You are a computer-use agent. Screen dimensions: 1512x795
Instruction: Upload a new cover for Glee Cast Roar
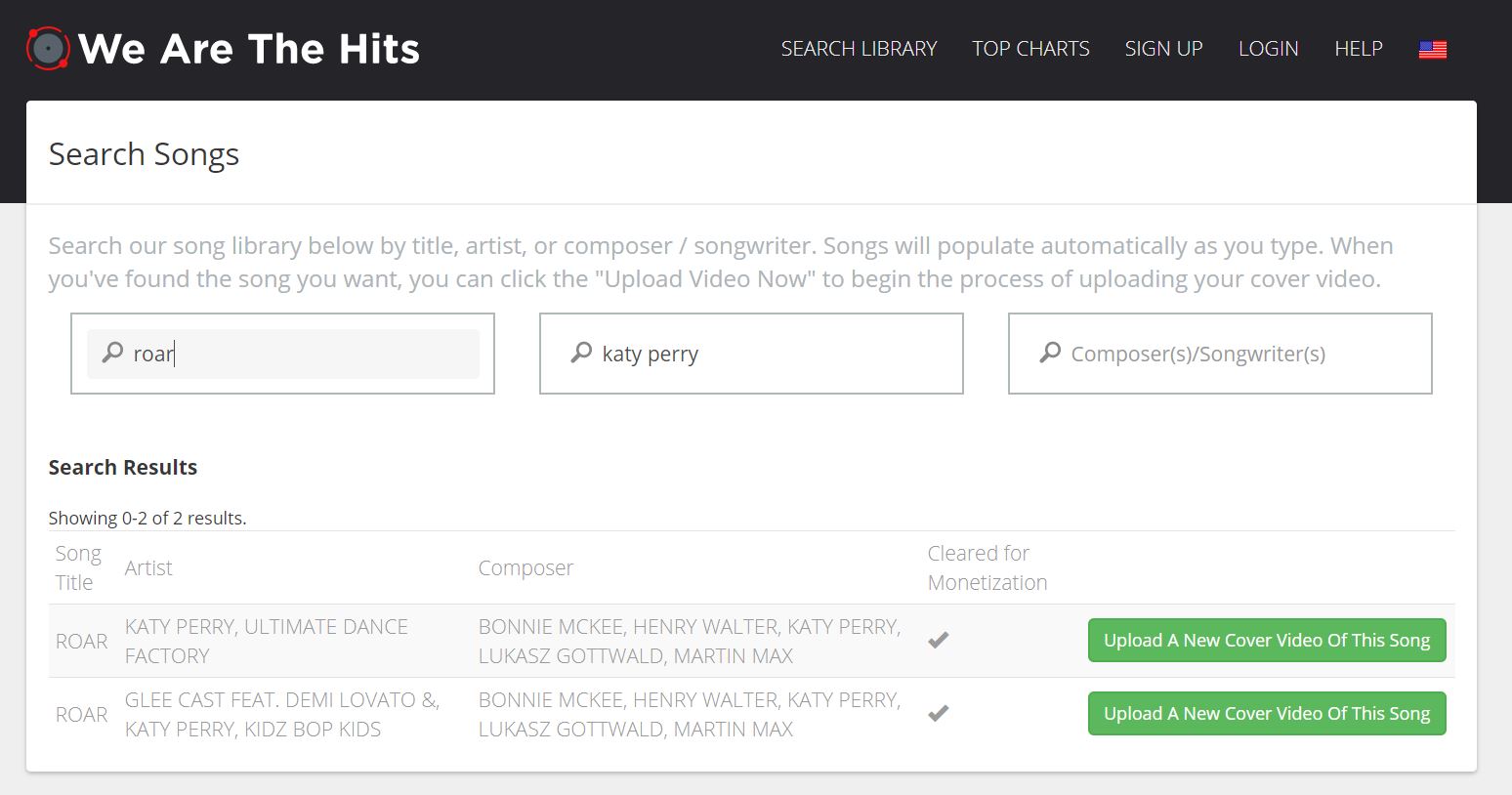(1267, 714)
